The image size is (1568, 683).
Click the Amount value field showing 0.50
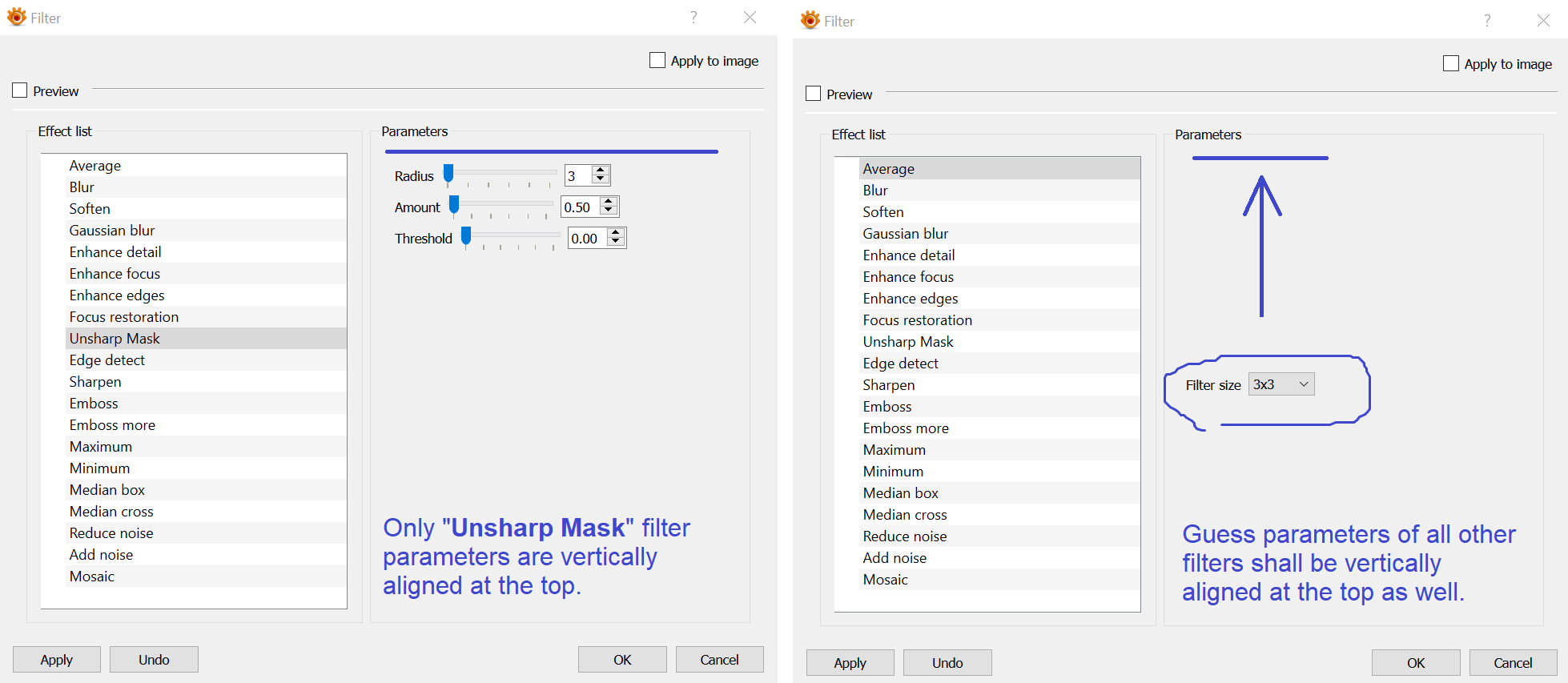click(x=581, y=207)
